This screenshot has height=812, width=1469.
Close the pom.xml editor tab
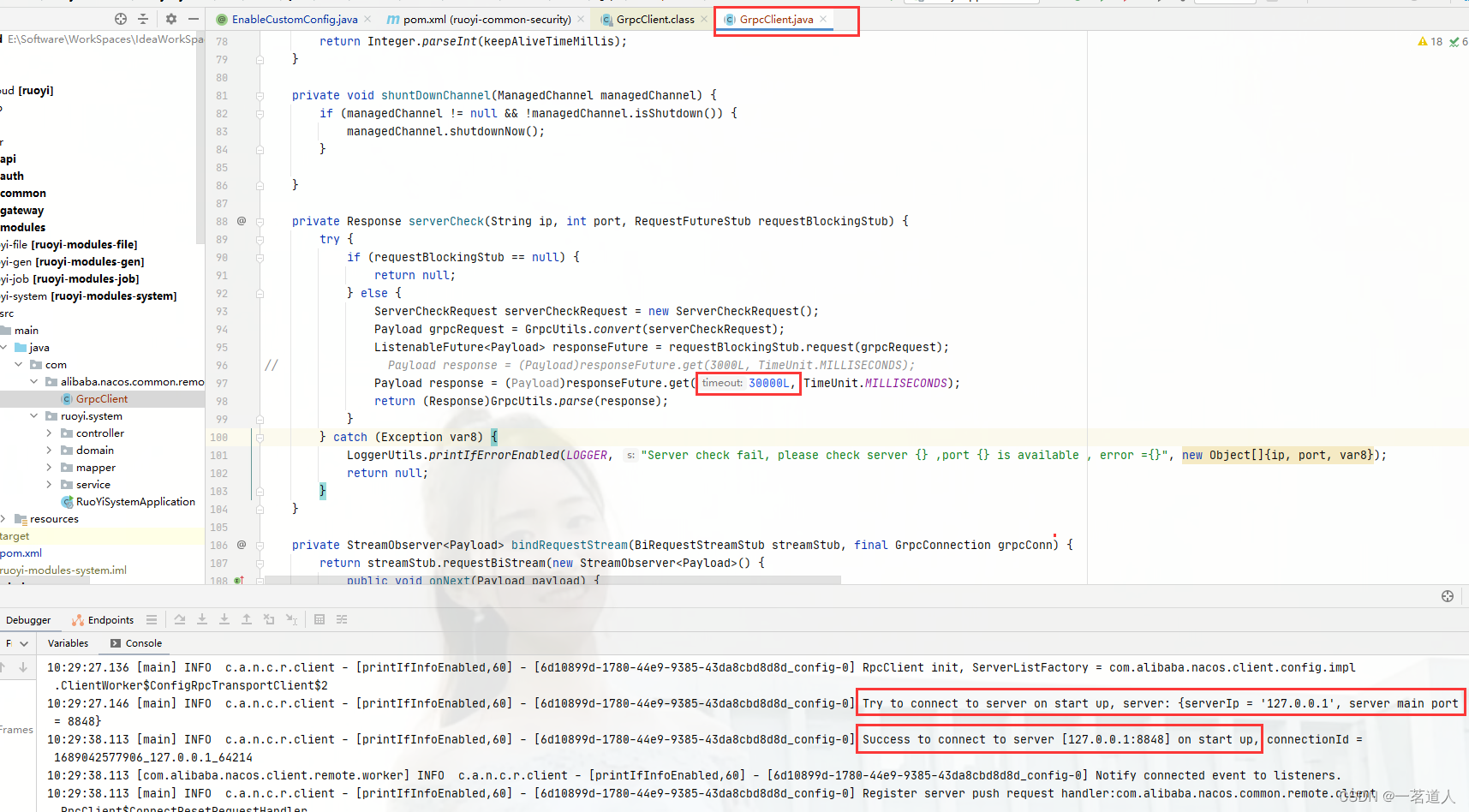point(581,19)
